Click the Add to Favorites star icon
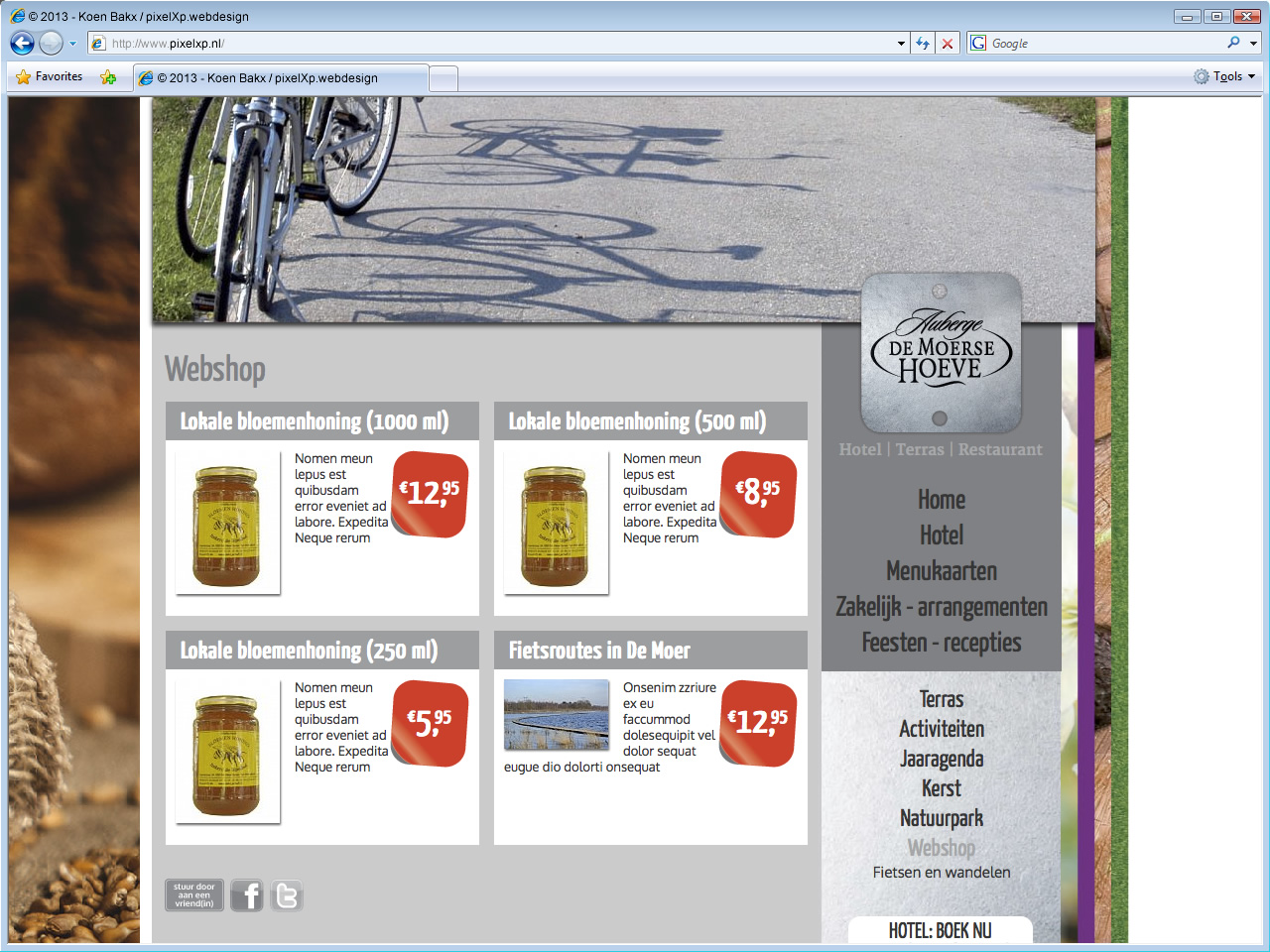Viewport: 1270px width, 952px height. pos(108,77)
